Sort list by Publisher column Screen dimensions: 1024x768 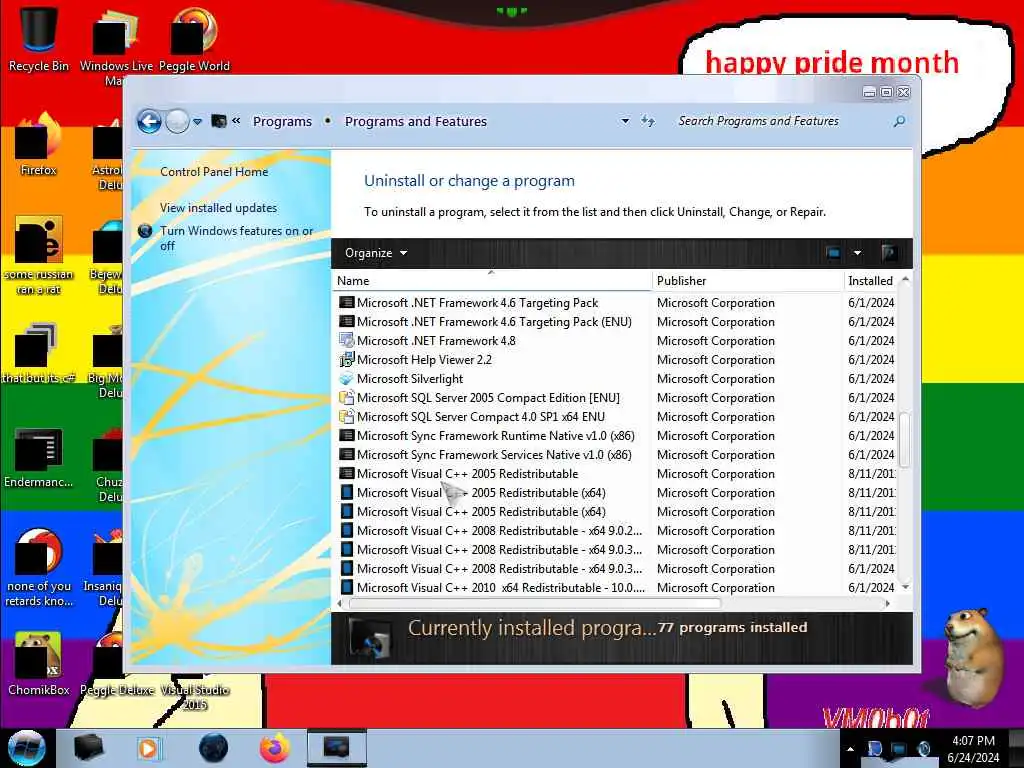748,281
